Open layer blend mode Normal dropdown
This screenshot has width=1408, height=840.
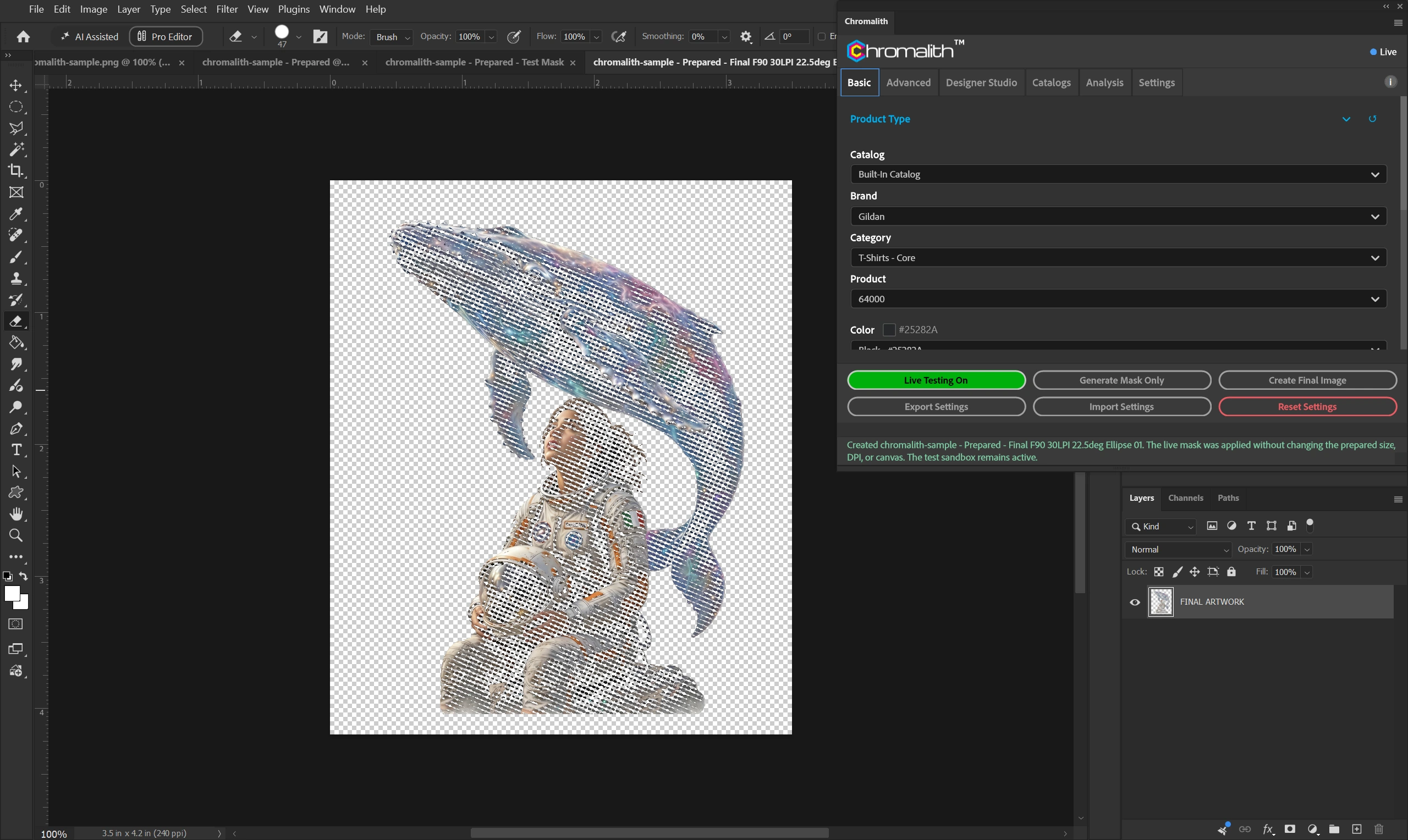pyautogui.click(x=1178, y=550)
